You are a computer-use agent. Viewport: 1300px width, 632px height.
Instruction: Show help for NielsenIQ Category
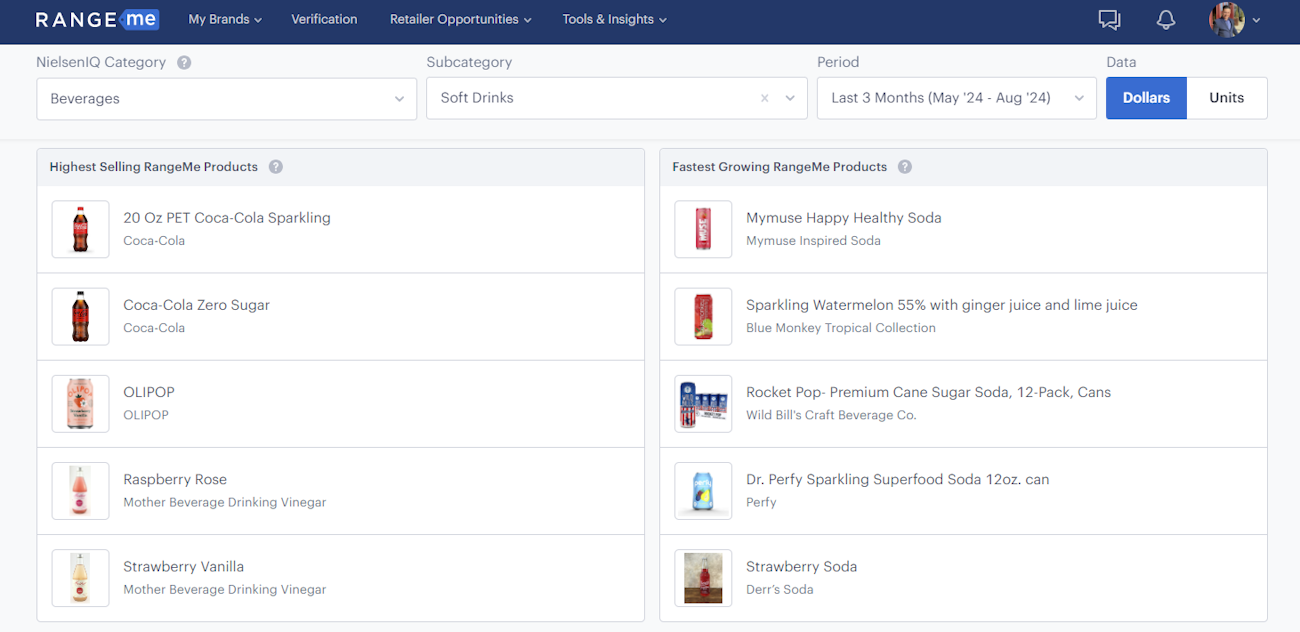coord(184,62)
